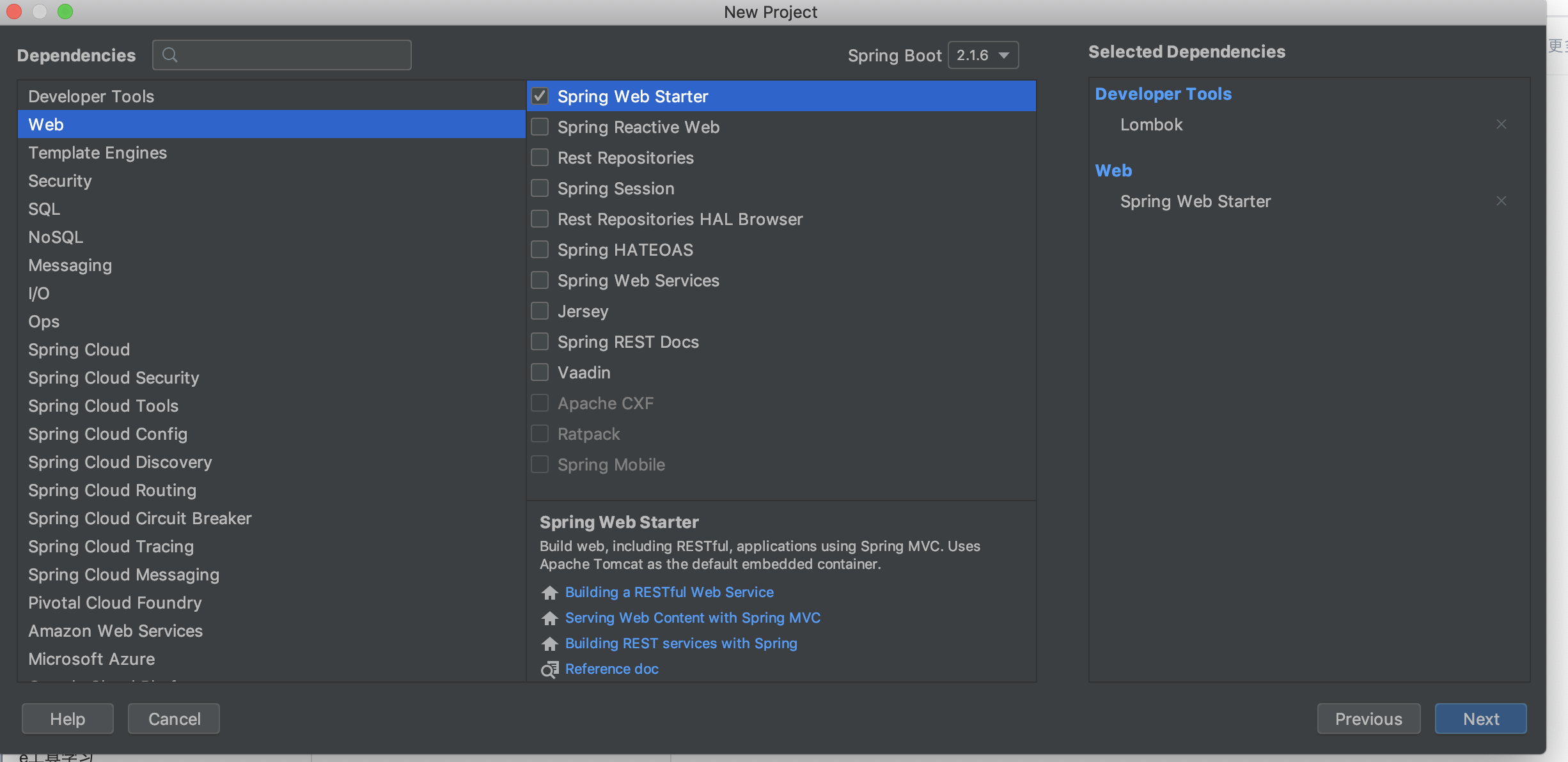This screenshot has width=1568, height=762.
Task: Click the disabled Ratpack checkbox
Action: coord(540,433)
